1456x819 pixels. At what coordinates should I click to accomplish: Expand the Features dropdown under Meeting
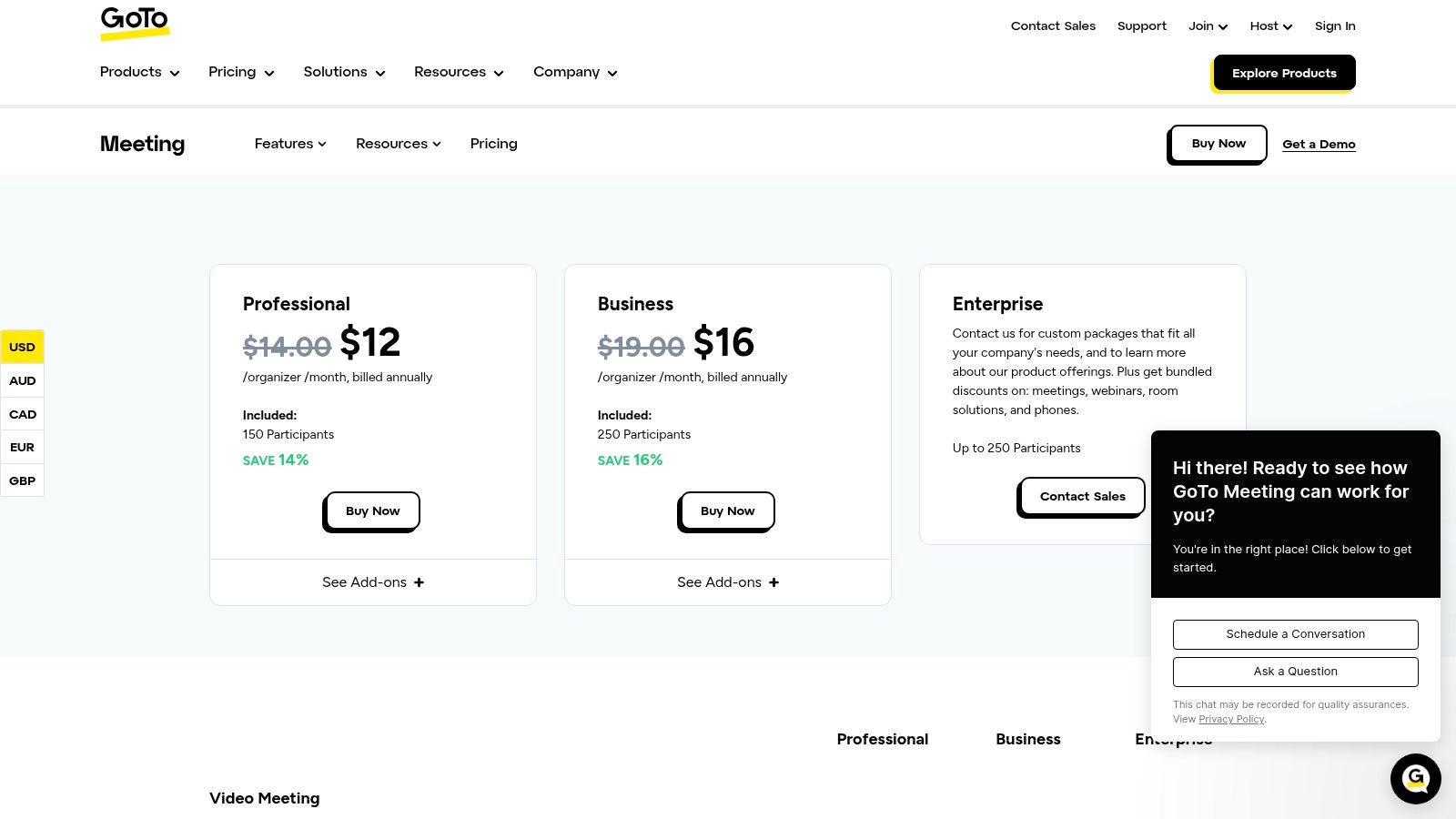point(290,144)
